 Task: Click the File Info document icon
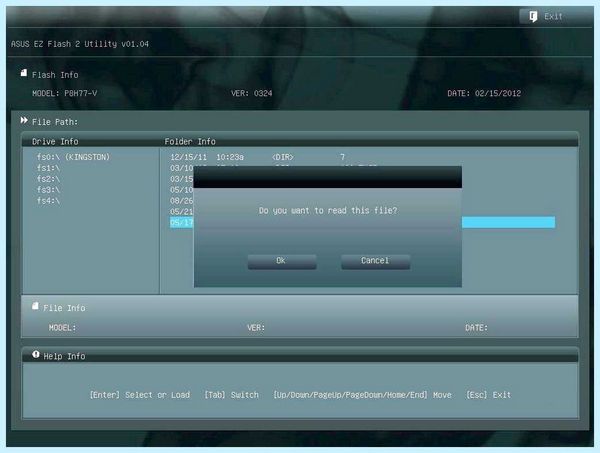pos(35,306)
